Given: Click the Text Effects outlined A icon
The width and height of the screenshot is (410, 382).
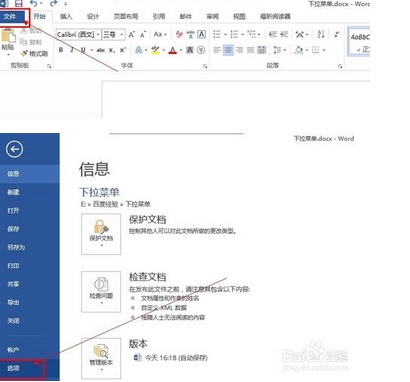Looking at the screenshot, I should [x=139, y=50].
